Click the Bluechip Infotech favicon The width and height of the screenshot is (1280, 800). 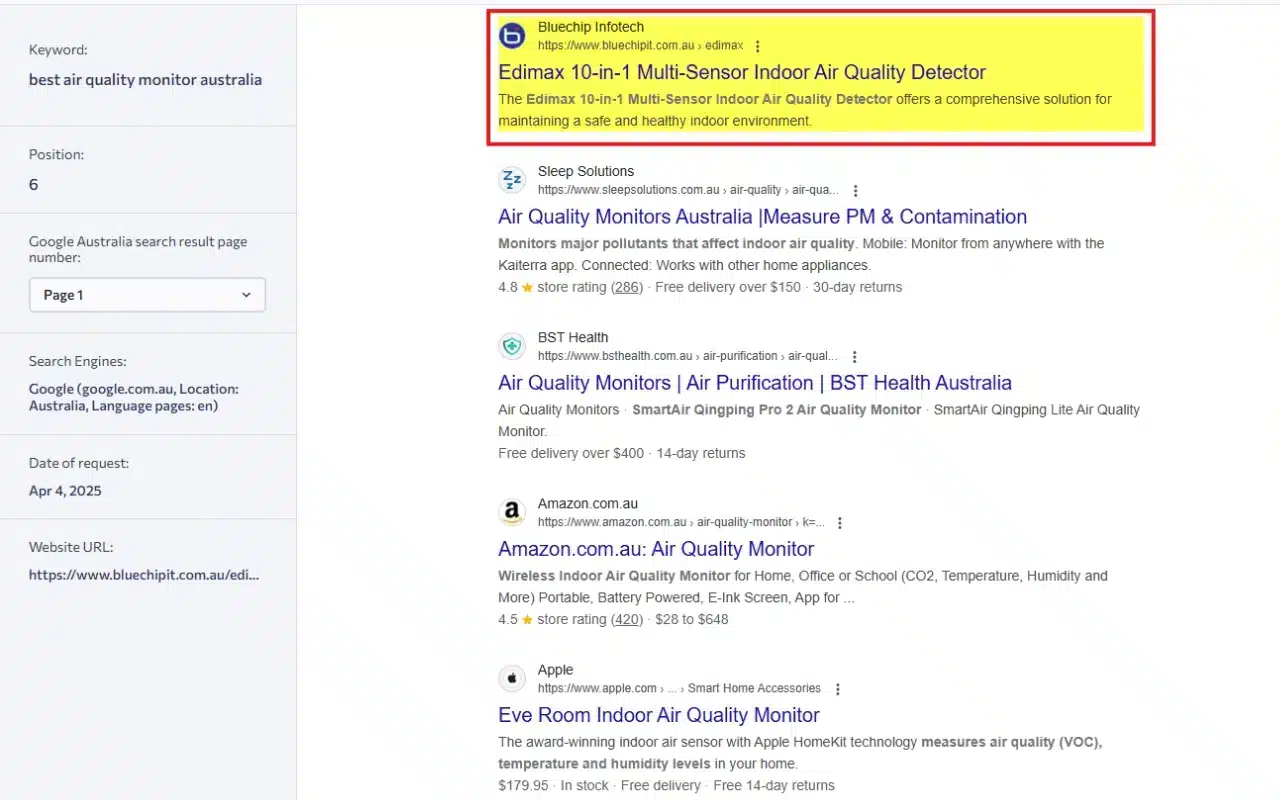tap(512, 36)
